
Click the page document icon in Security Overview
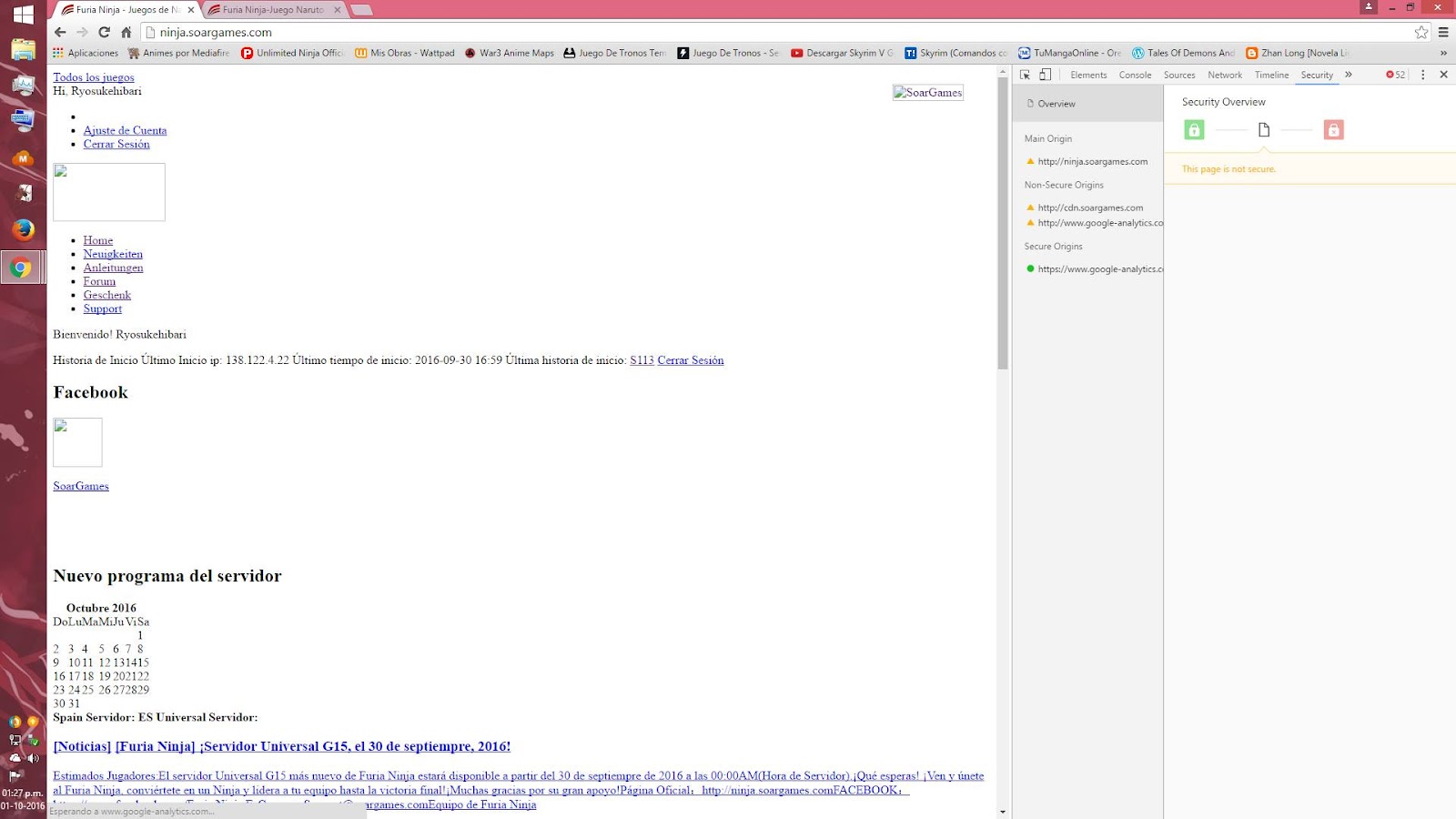point(1264,130)
